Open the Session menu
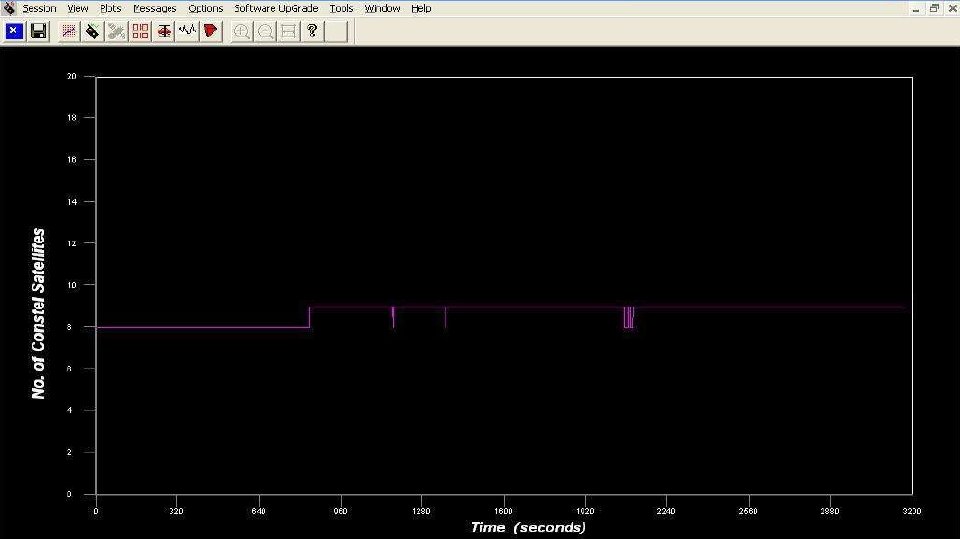Image resolution: width=960 pixels, height=540 pixels. coord(39,9)
